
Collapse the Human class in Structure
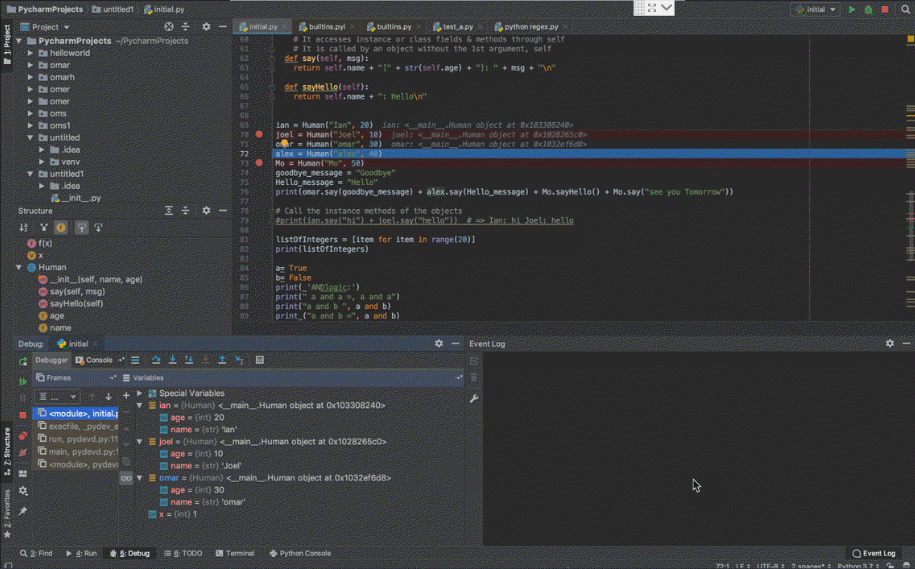click(19, 267)
